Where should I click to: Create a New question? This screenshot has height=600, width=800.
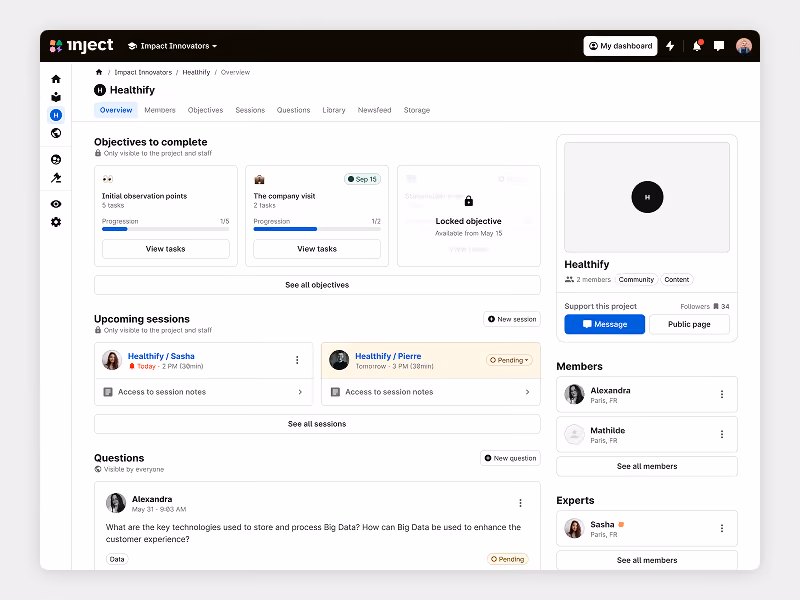[510, 458]
